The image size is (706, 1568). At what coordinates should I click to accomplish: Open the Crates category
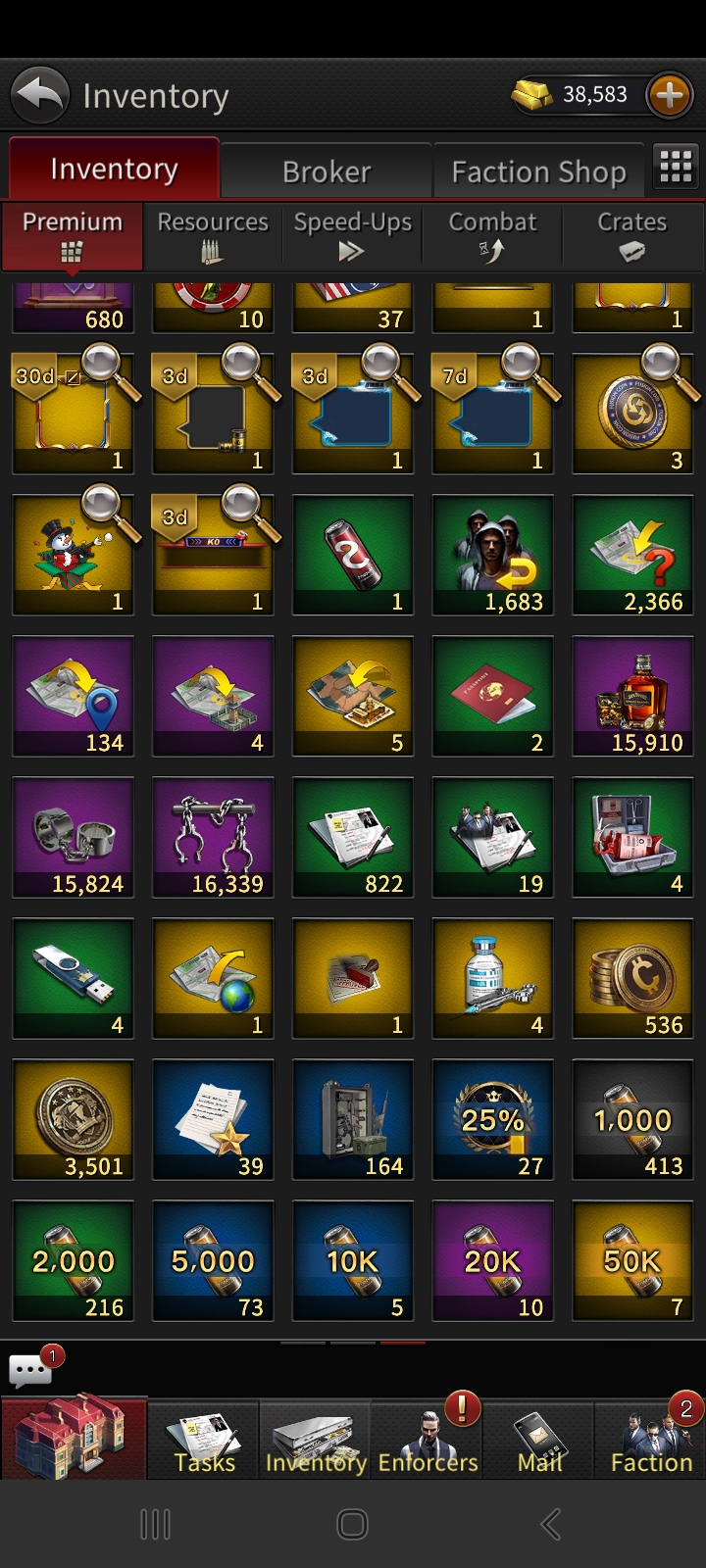[632, 236]
